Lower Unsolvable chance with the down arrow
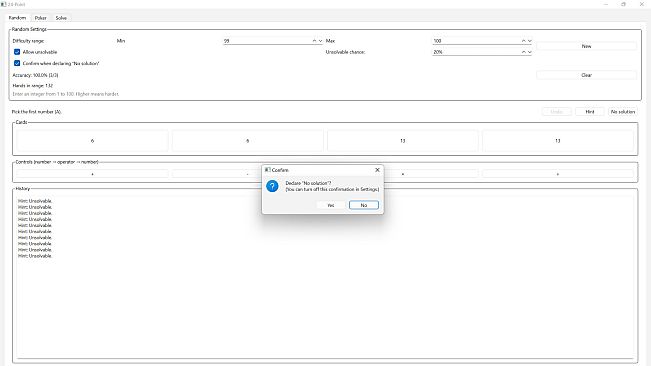651x366 pixels. 530,52
